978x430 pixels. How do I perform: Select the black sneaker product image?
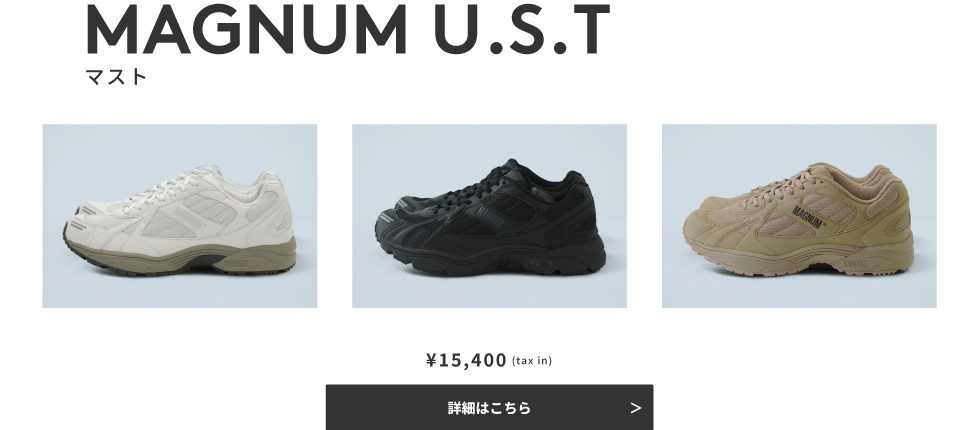pyautogui.click(x=490, y=216)
